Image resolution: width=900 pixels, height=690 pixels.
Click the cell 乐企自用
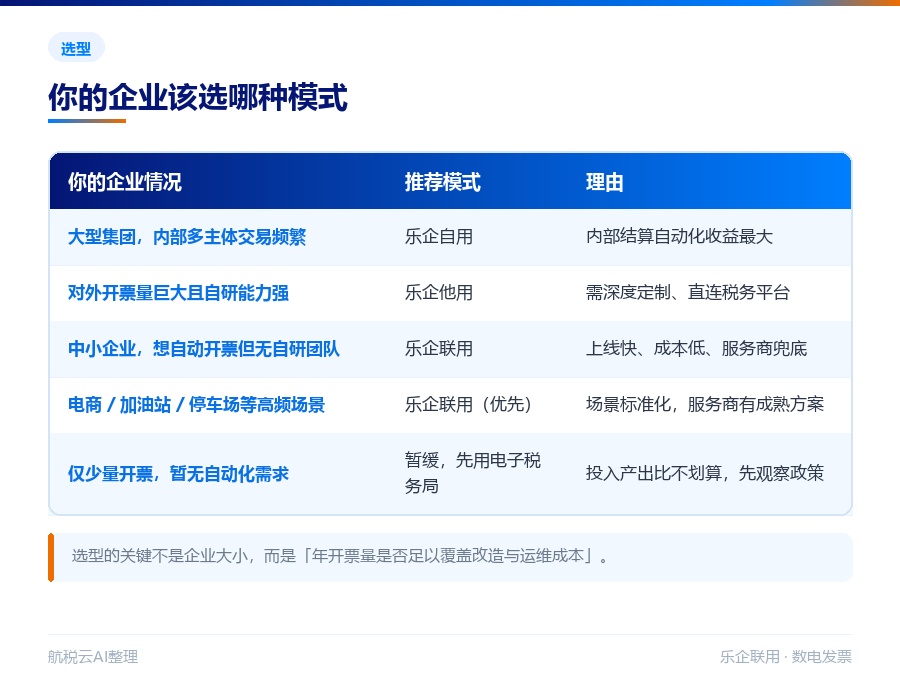[x=439, y=237]
